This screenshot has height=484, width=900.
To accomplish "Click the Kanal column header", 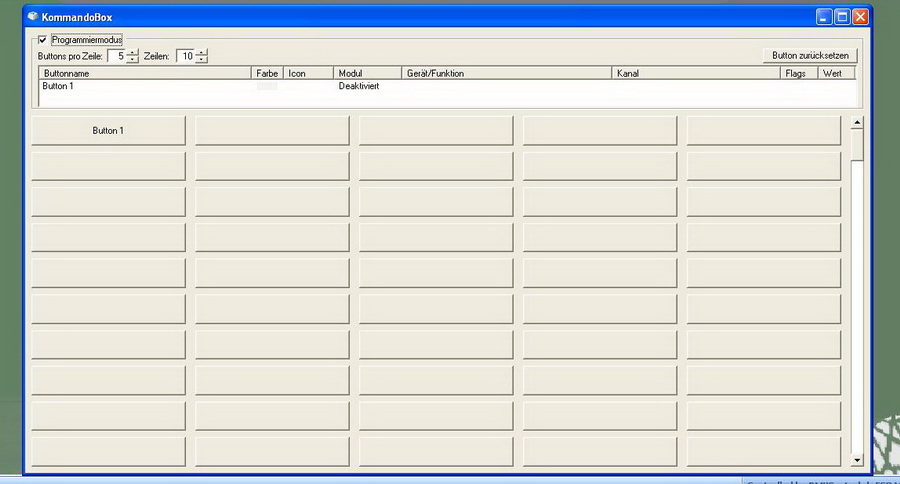I will click(x=696, y=73).
